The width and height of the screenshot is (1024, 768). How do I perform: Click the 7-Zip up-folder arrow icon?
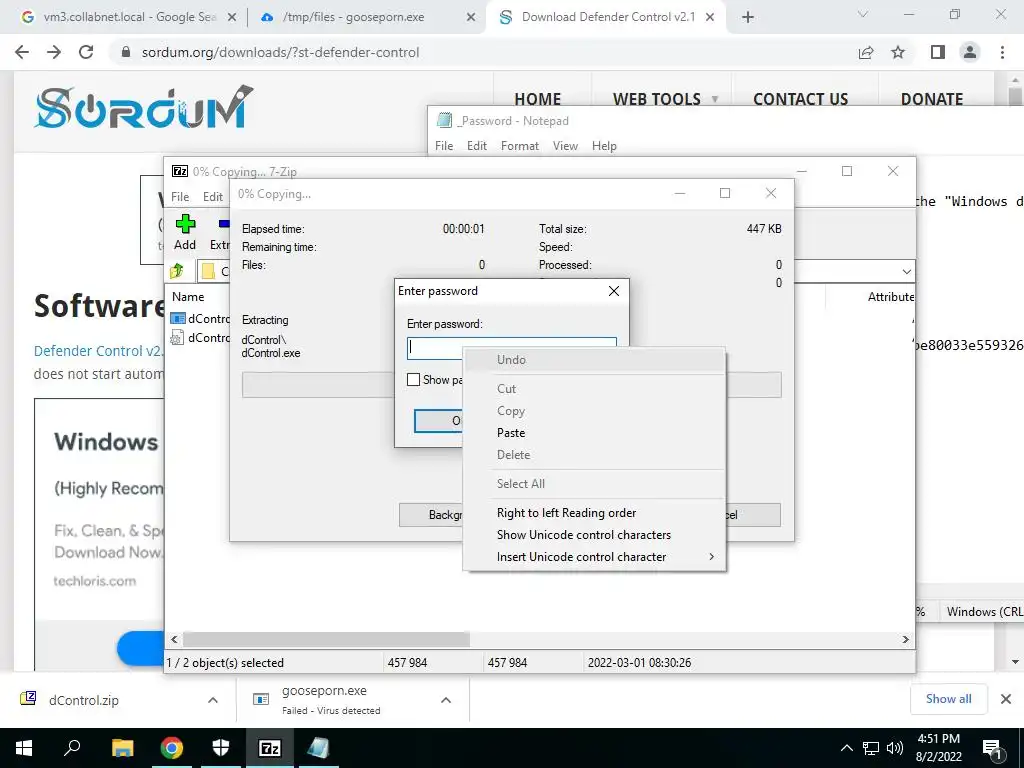(x=177, y=271)
